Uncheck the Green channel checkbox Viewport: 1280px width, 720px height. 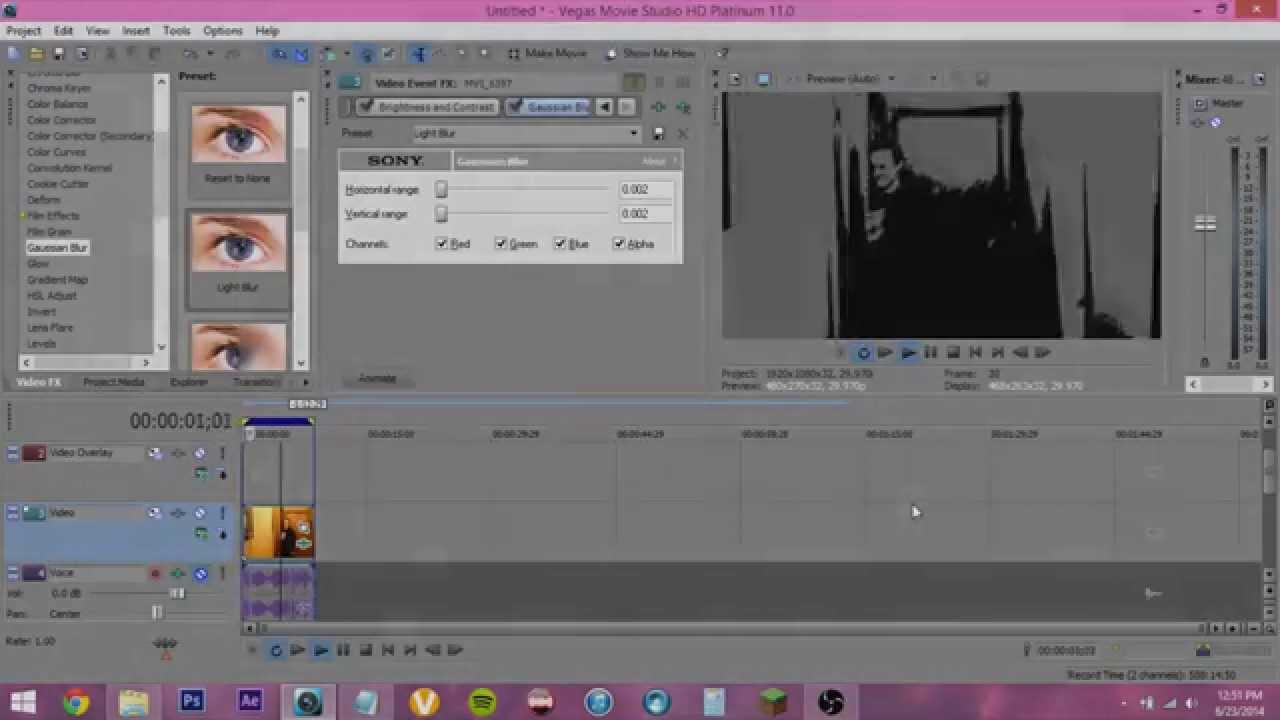(501, 244)
